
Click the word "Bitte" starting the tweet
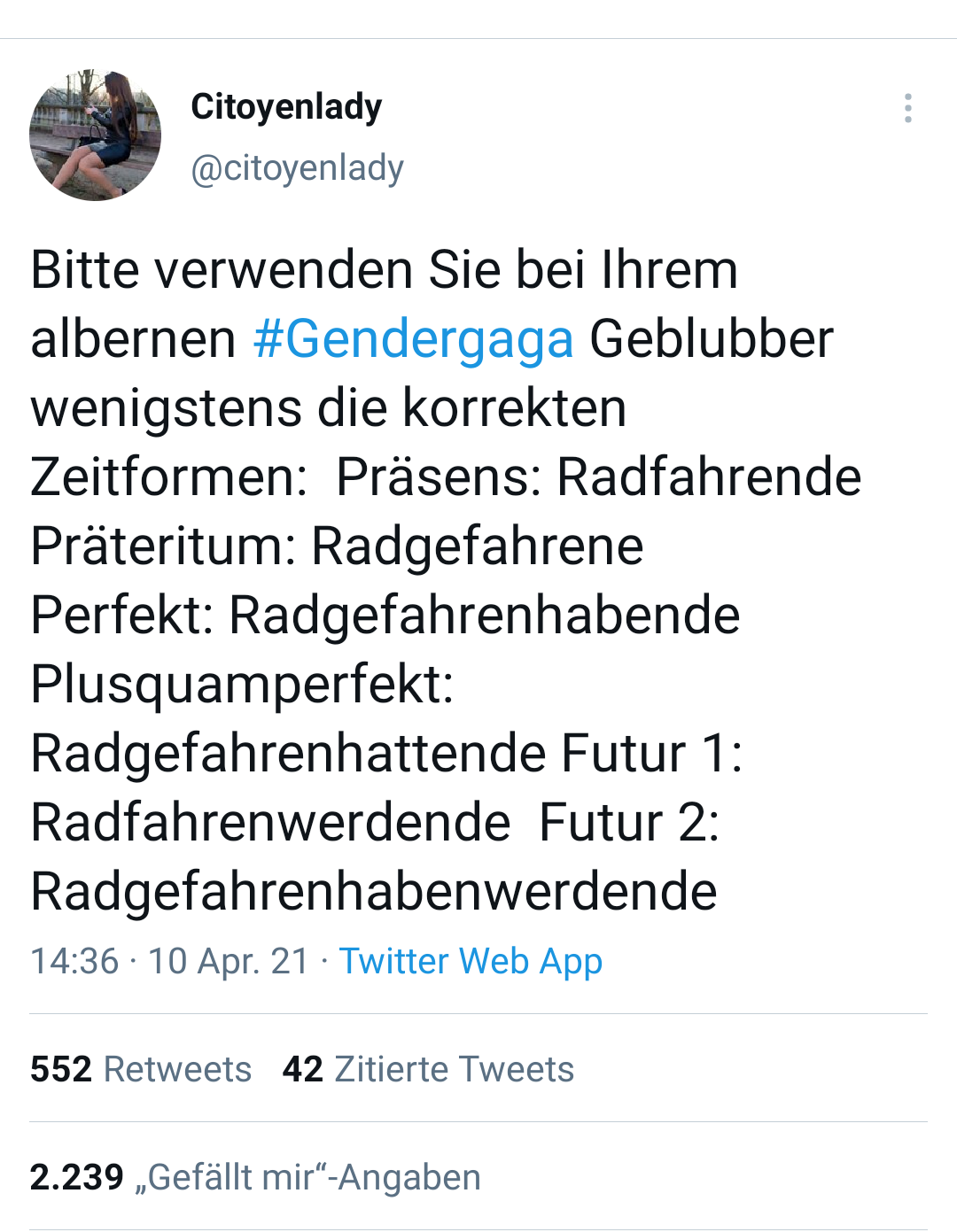[85, 270]
